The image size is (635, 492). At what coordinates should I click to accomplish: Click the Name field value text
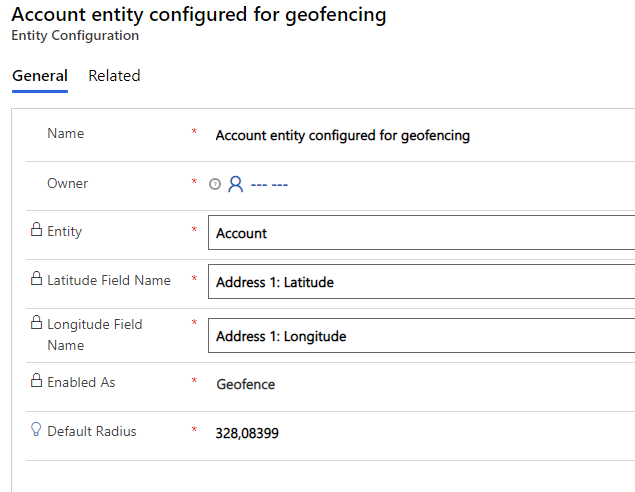(x=343, y=135)
